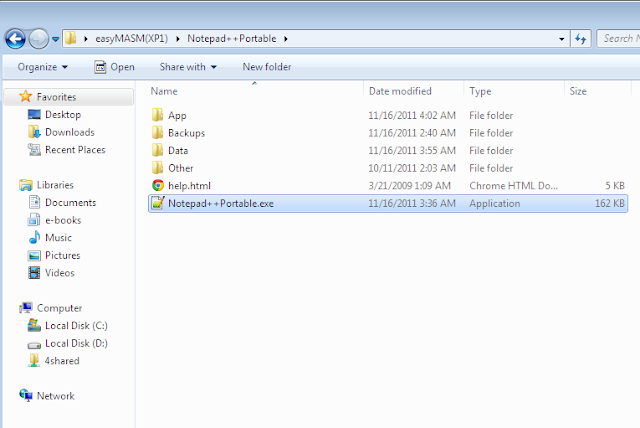Select Computer in the navigation pane
This screenshot has height=428, width=640.
pos(60,308)
